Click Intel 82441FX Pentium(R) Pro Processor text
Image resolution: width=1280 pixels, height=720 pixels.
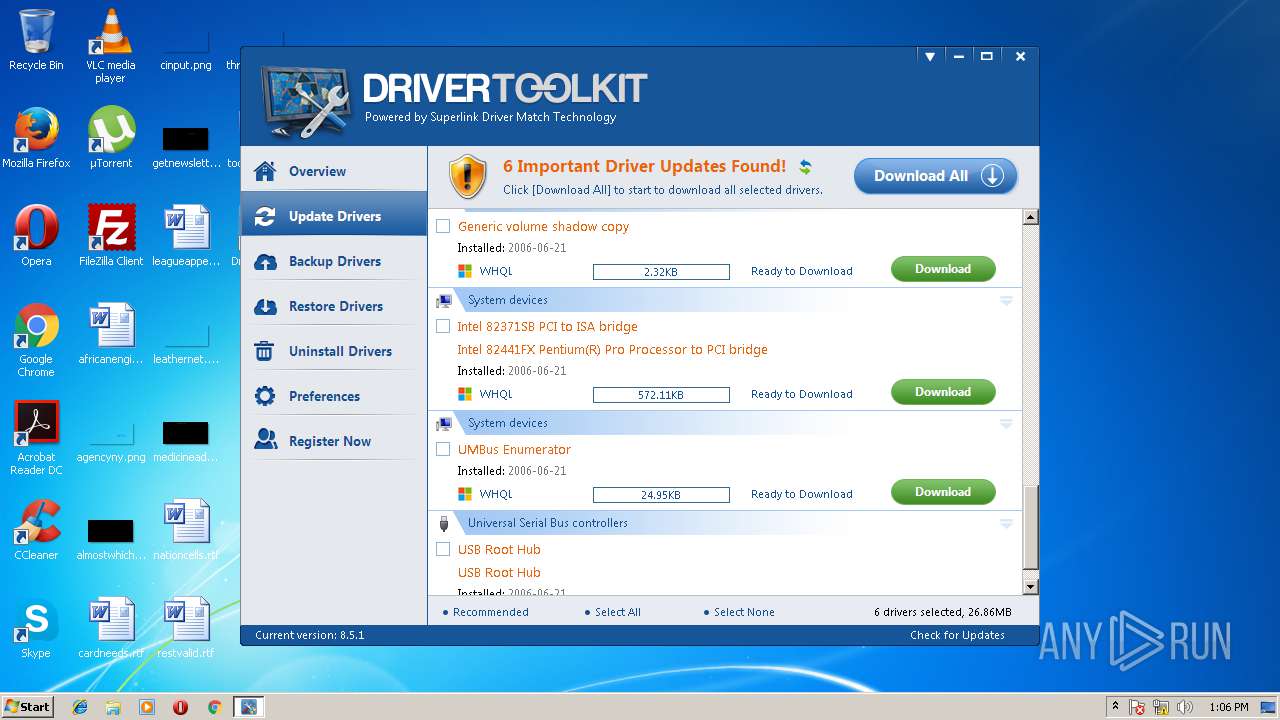(x=612, y=350)
